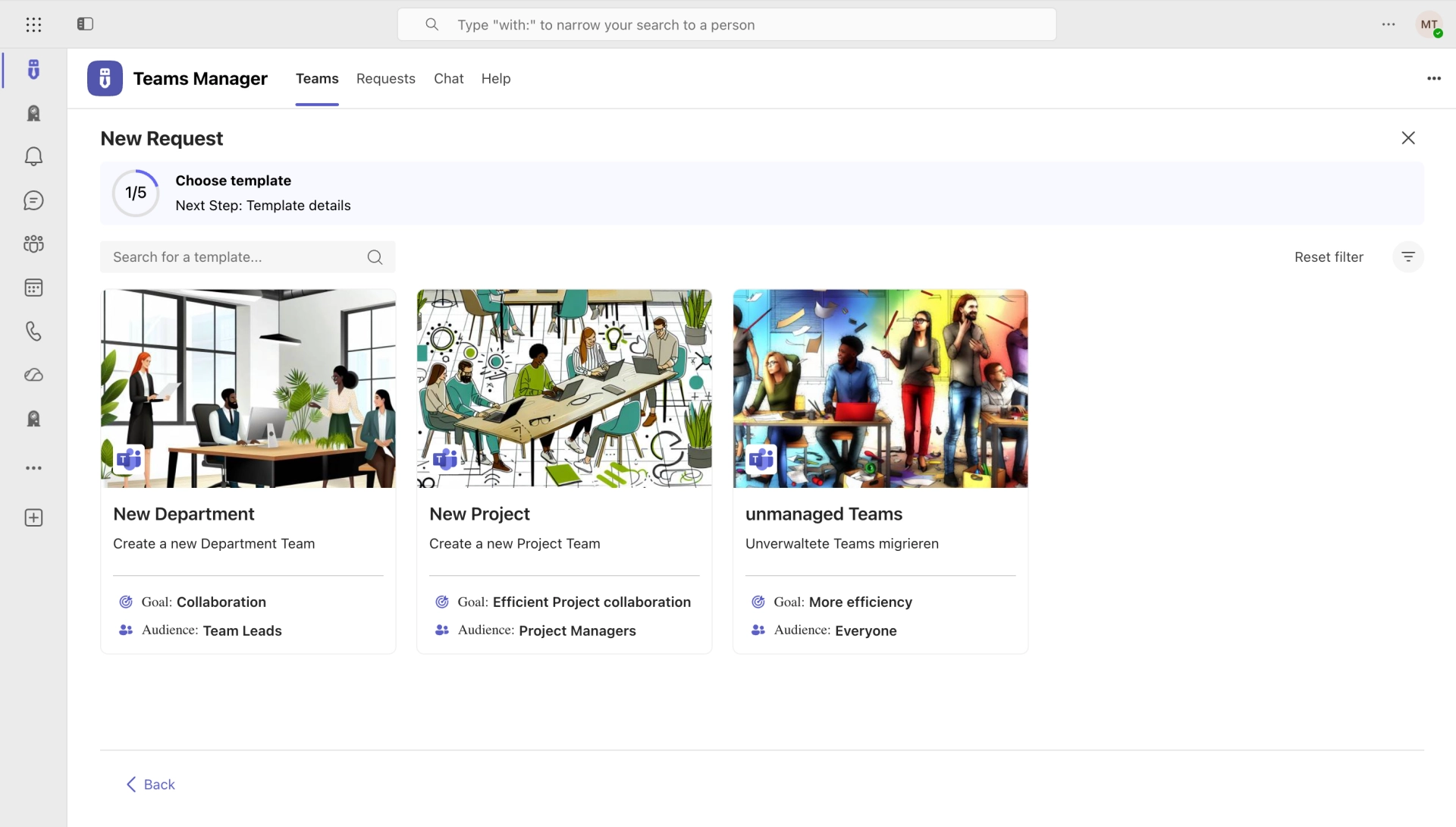Click the Teams Manager purple logo
This screenshot has width=1456, height=827.
(105, 78)
